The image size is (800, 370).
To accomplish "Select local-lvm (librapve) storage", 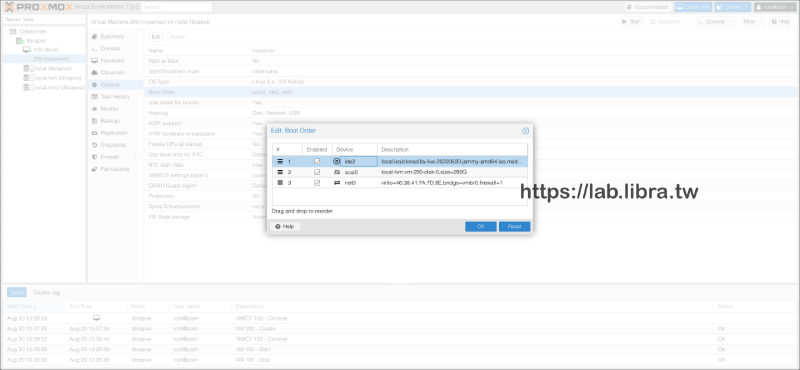I will click(x=58, y=78).
